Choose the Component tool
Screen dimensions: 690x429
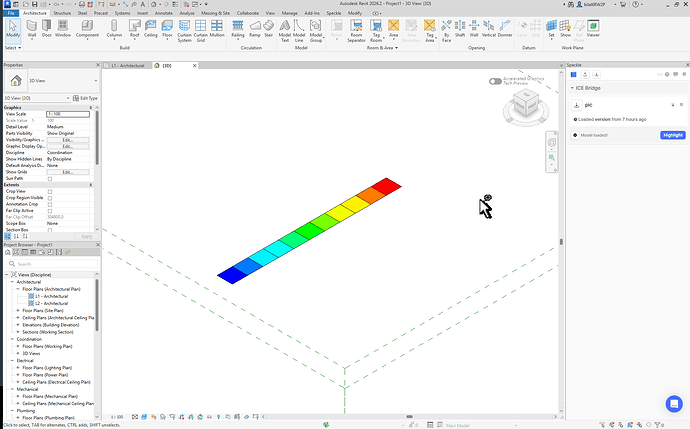pyautogui.click(x=87, y=29)
